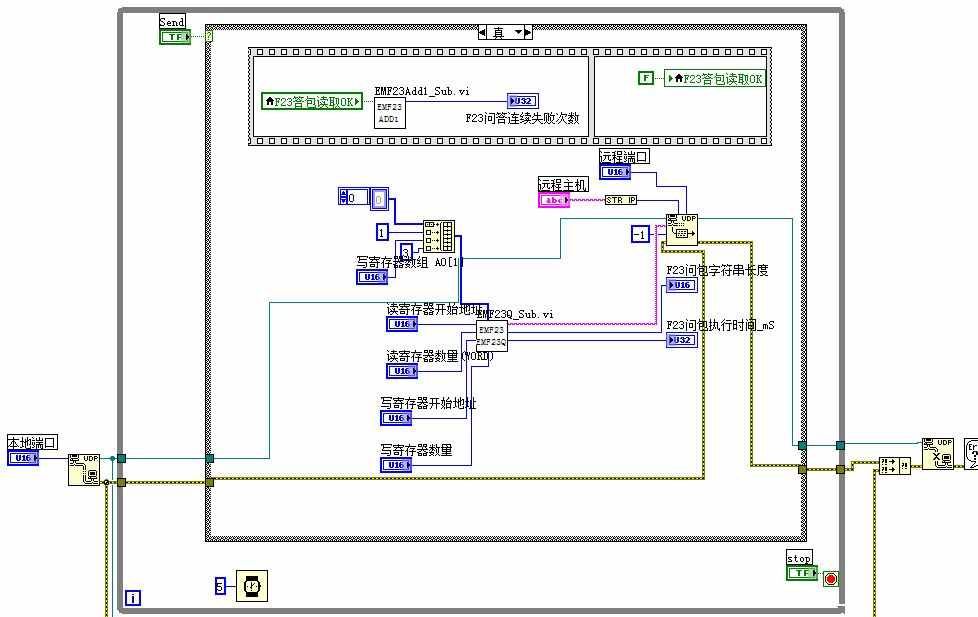
Task: Click the -1 numeric constant
Action: point(641,235)
